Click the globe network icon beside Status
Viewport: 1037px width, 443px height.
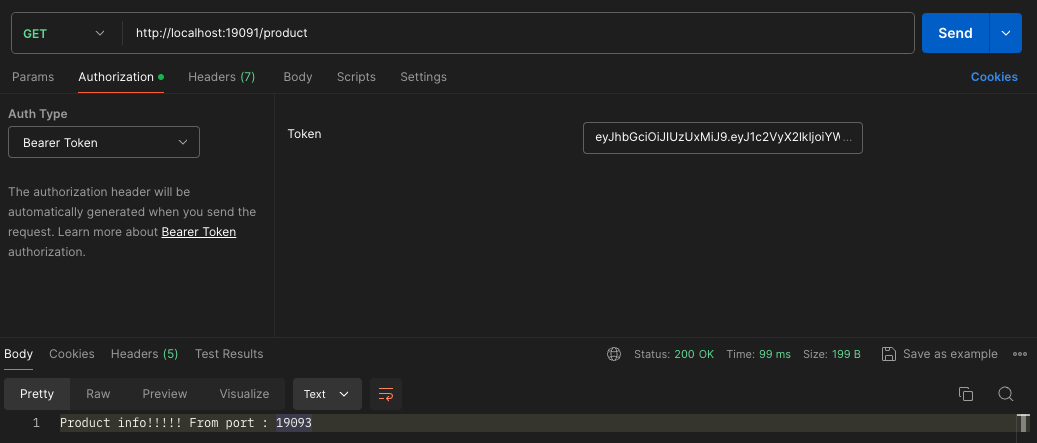click(x=614, y=354)
